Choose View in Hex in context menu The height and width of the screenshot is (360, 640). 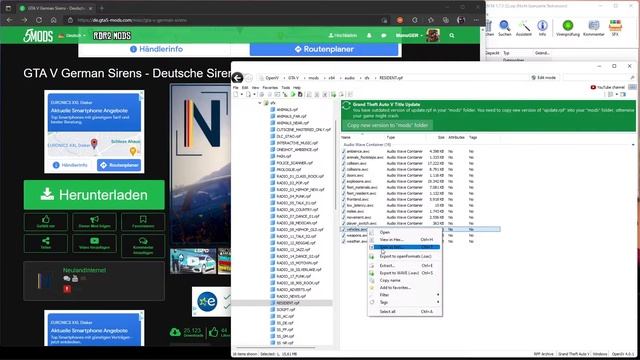point(405,240)
